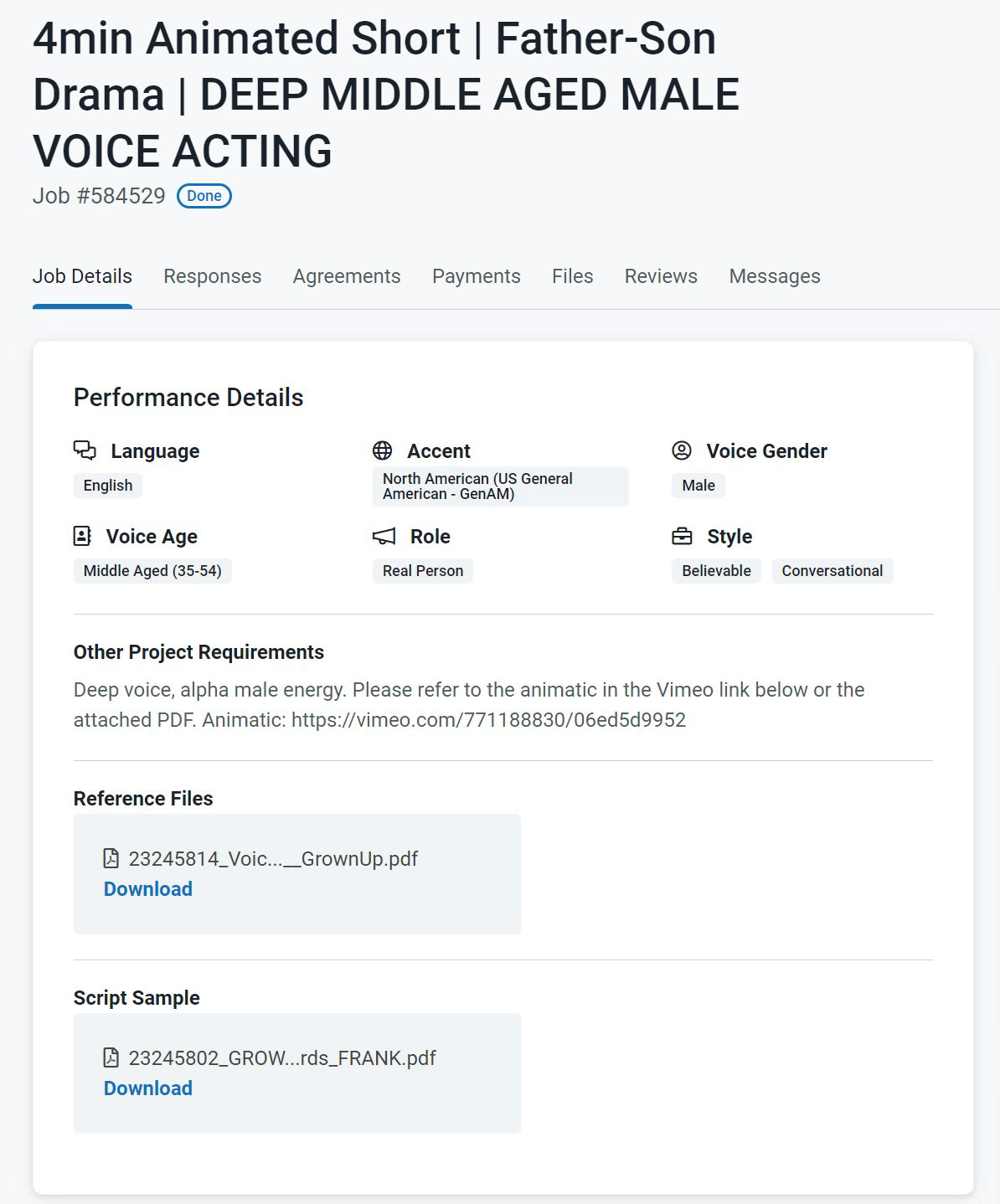Click the GrownUp.pdf file icon
1000x1204 pixels.
(x=111, y=858)
